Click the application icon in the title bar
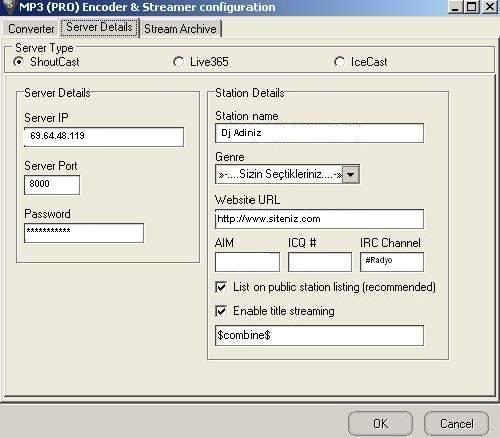This screenshot has width=500, height=438. click(x=10, y=6)
